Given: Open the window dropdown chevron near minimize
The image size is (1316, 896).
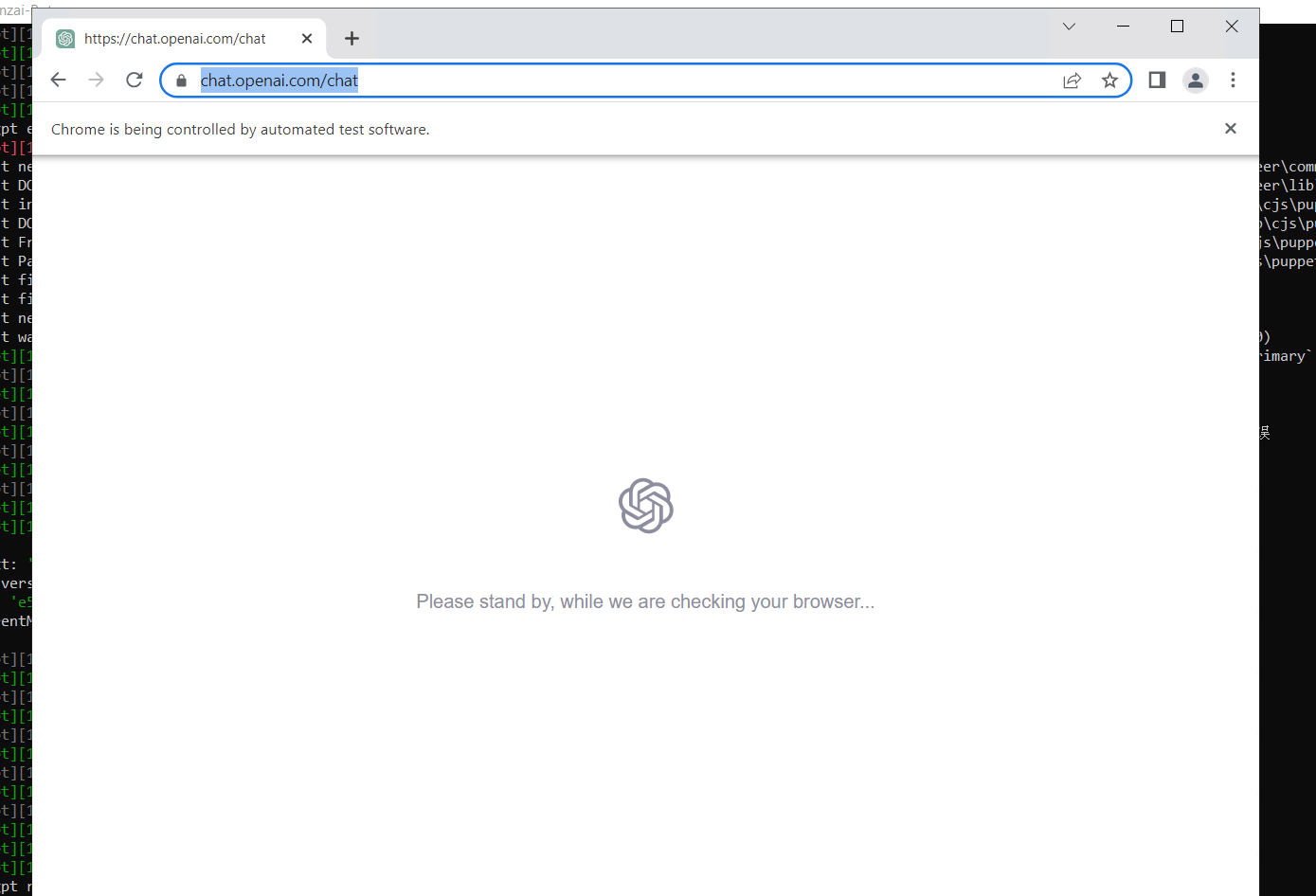Looking at the screenshot, I should click(x=1069, y=27).
